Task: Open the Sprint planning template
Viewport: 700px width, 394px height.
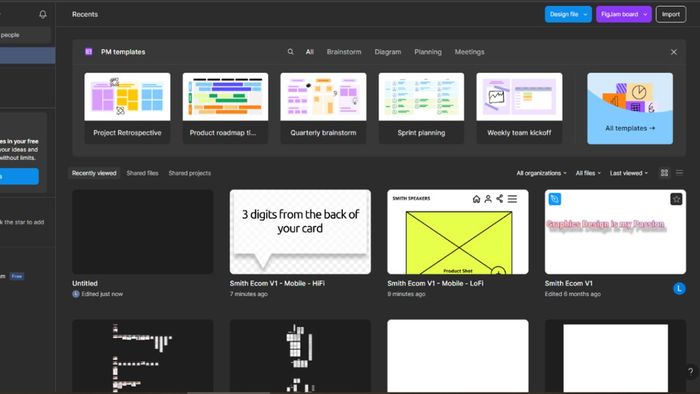Action: (x=421, y=108)
